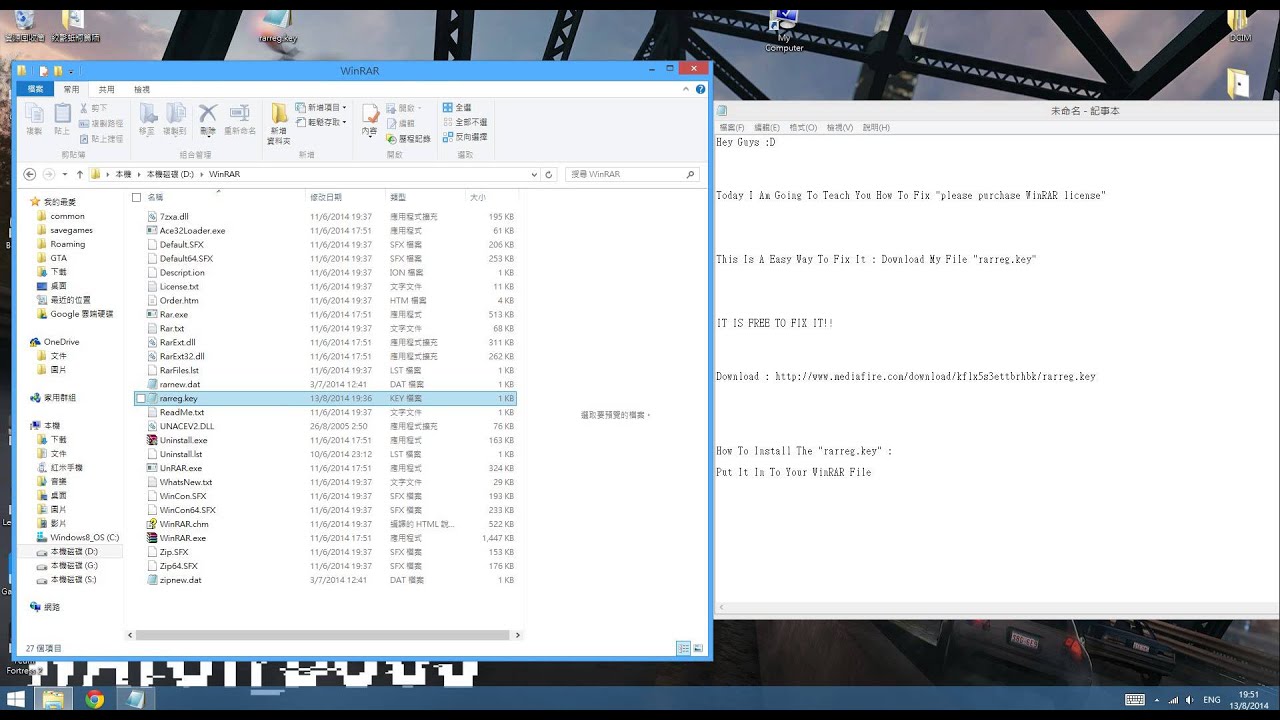Click the DCIM folder desktop icon

1239,24
